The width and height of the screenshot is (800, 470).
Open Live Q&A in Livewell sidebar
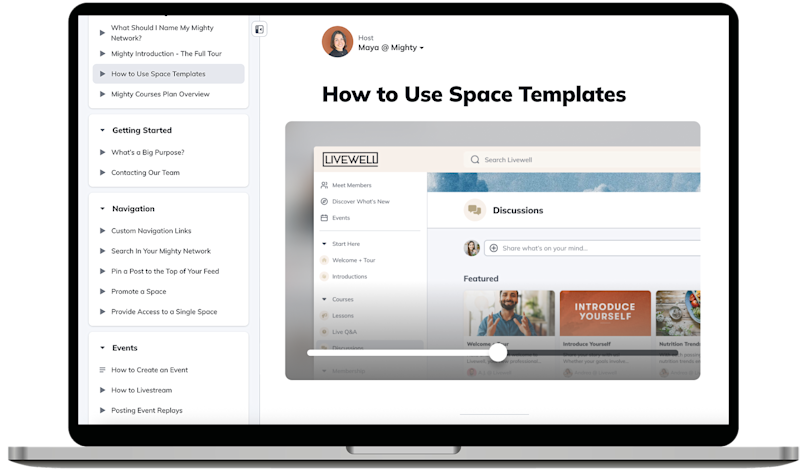tap(344, 333)
